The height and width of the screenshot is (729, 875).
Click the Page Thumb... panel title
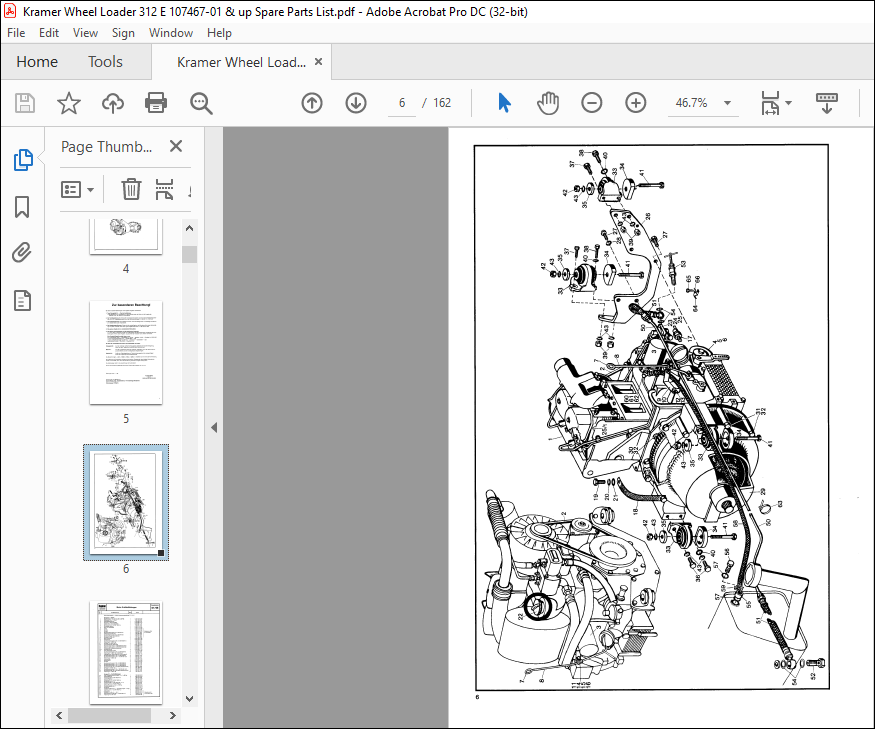107,147
